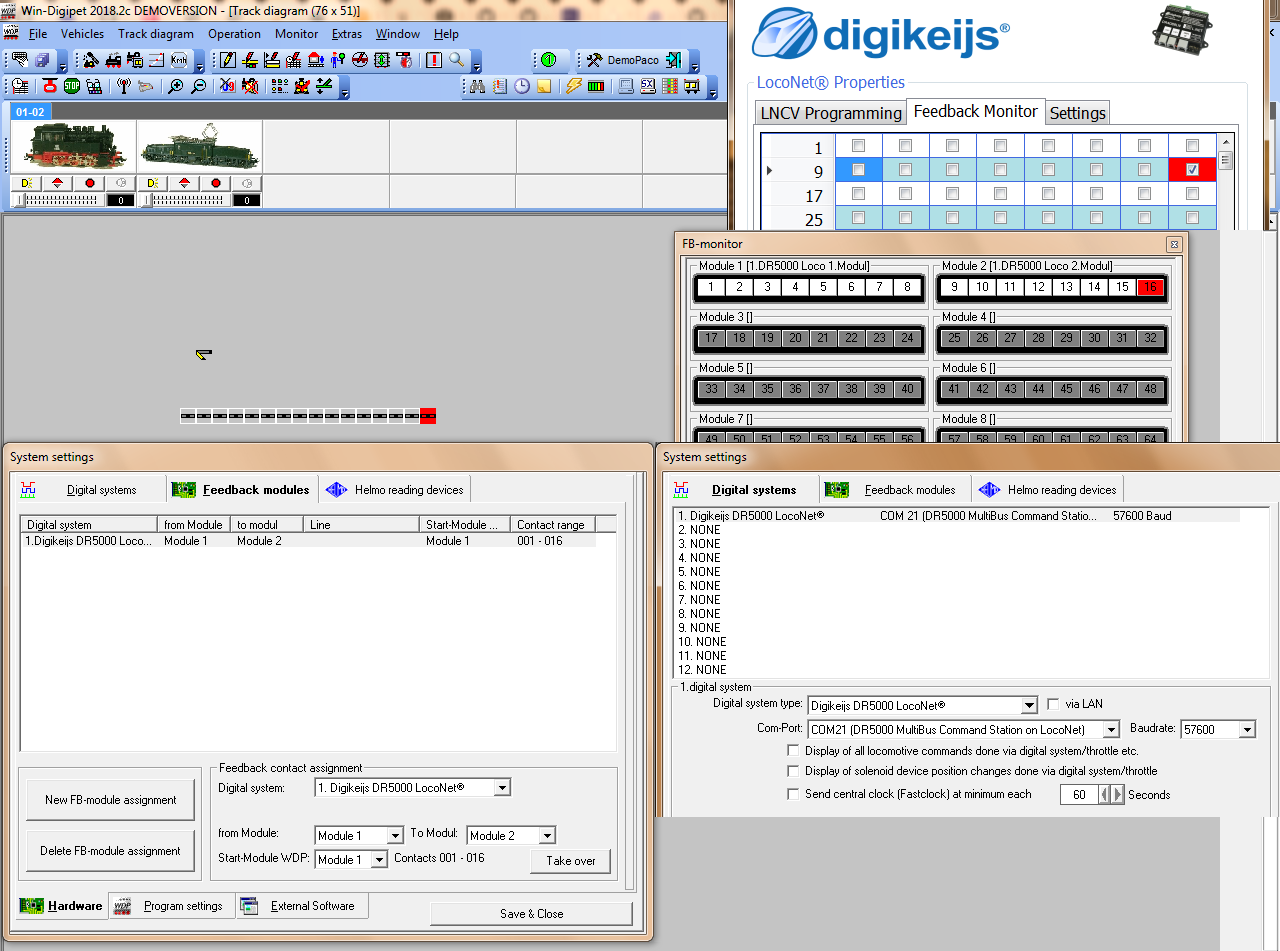Click red stop button of electric locomotive

[216, 184]
